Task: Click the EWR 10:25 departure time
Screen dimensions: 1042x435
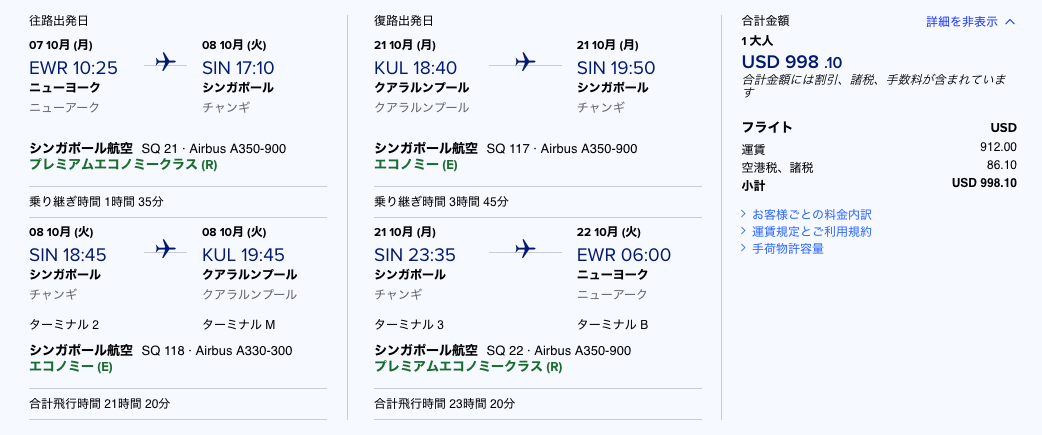Action: [74, 68]
